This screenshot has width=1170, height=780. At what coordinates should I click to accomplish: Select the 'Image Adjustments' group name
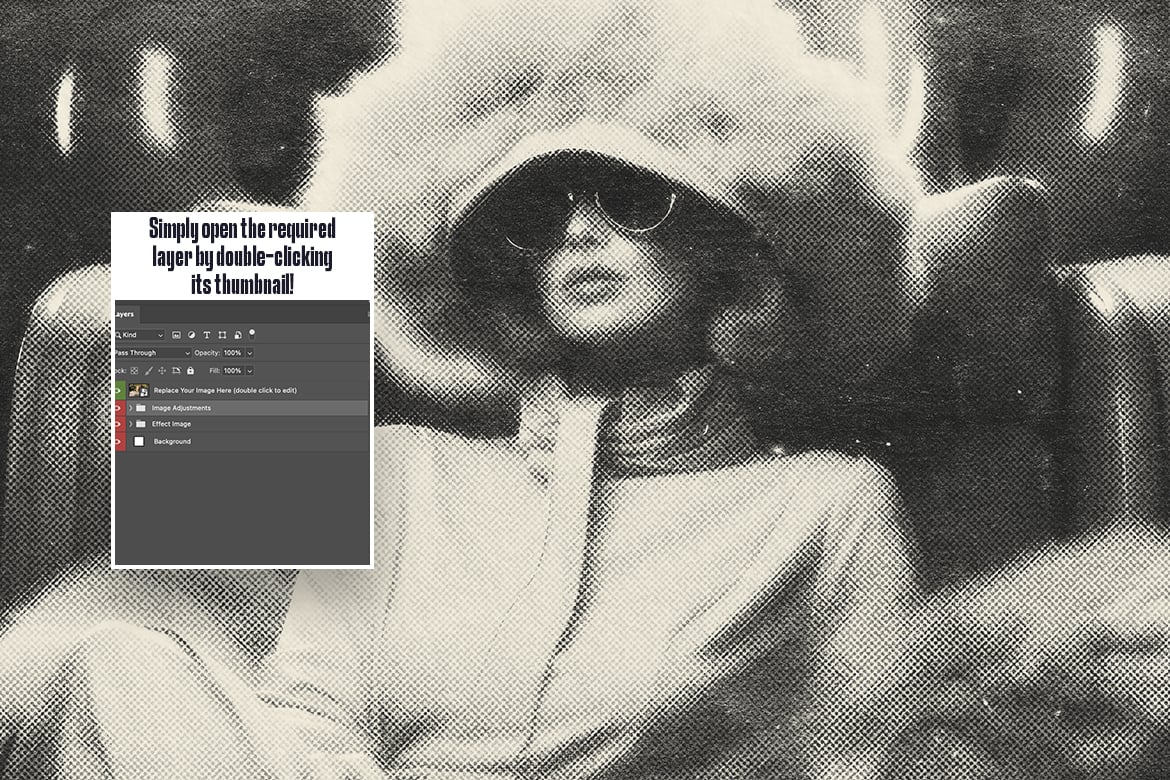click(181, 408)
